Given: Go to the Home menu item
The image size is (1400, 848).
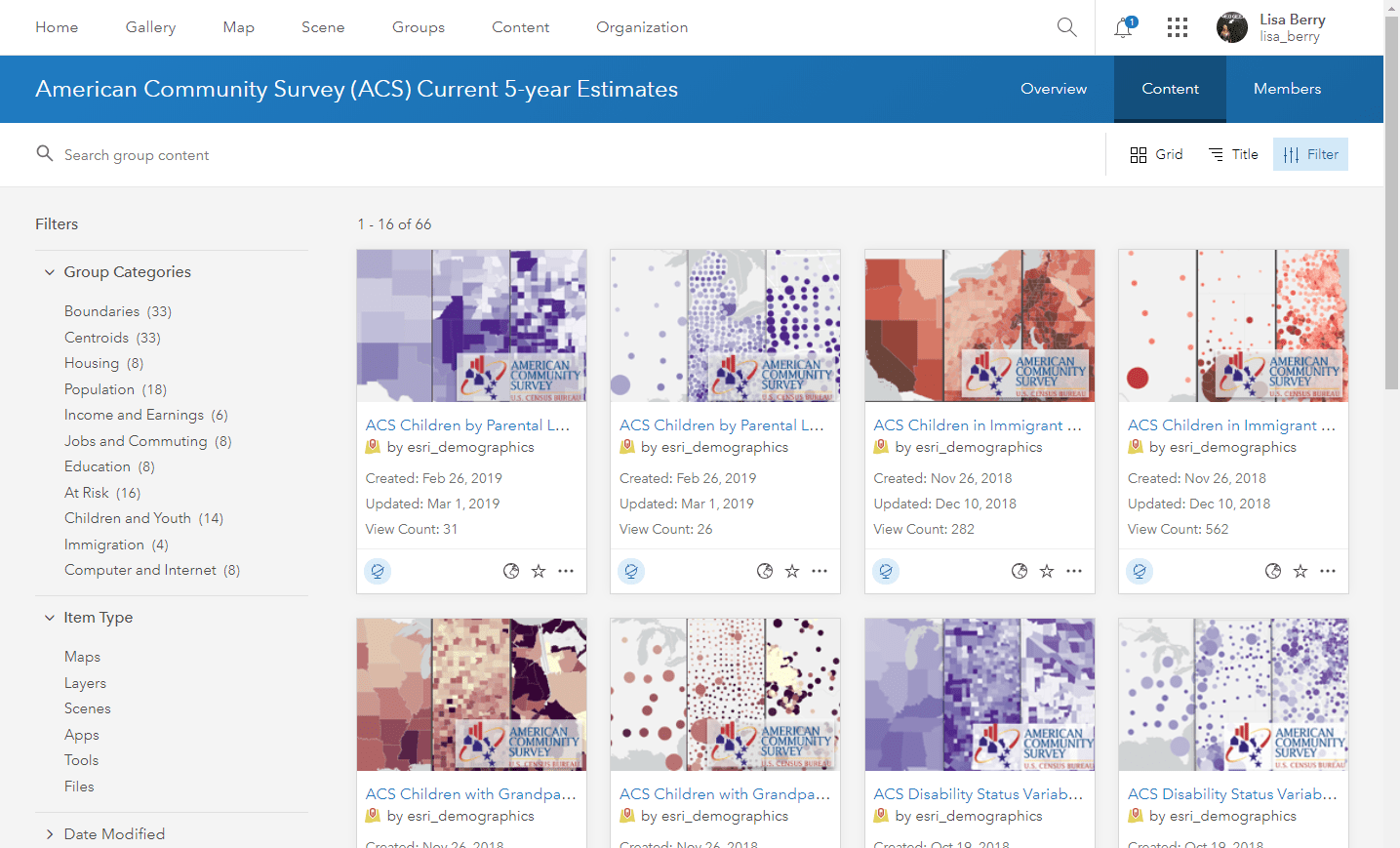Looking at the screenshot, I should 57,27.
